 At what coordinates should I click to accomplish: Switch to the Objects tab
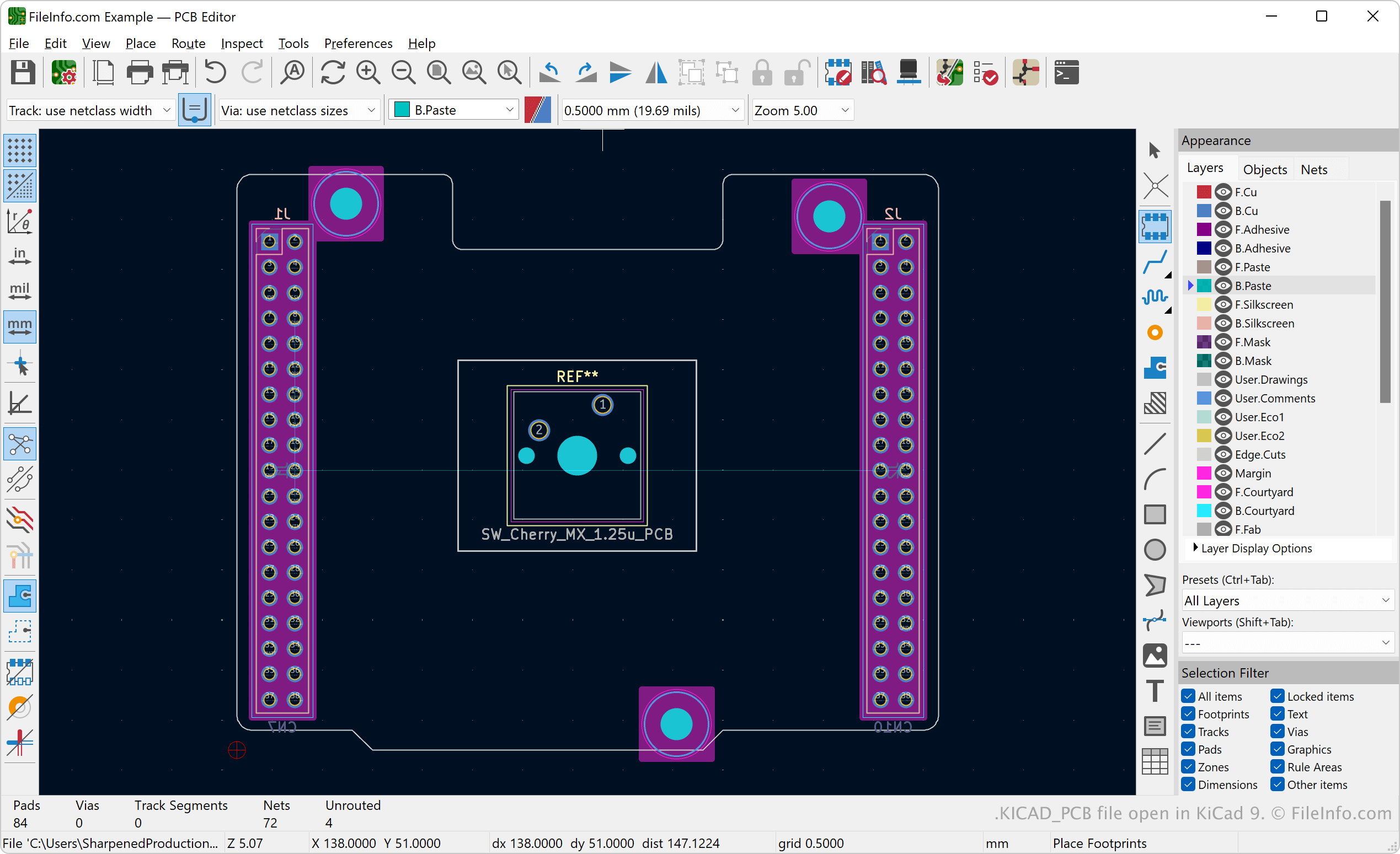[1264, 169]
